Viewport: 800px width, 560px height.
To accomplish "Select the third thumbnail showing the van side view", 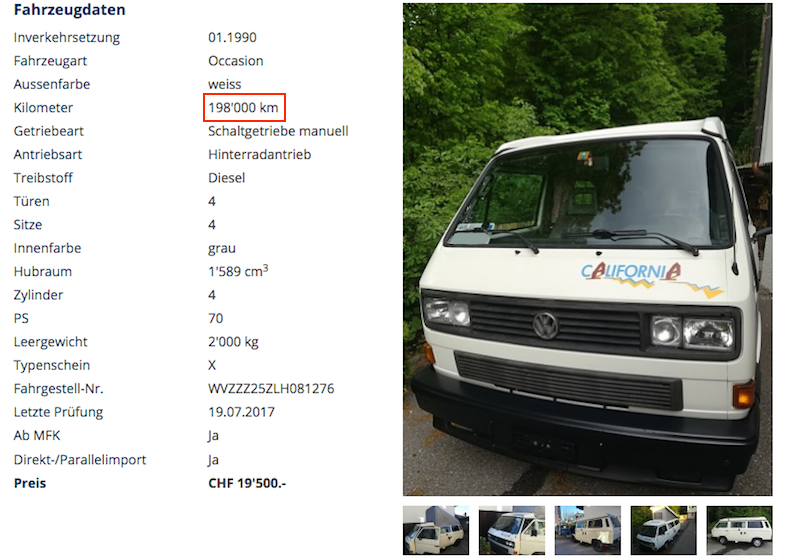I will coord(588,530).
